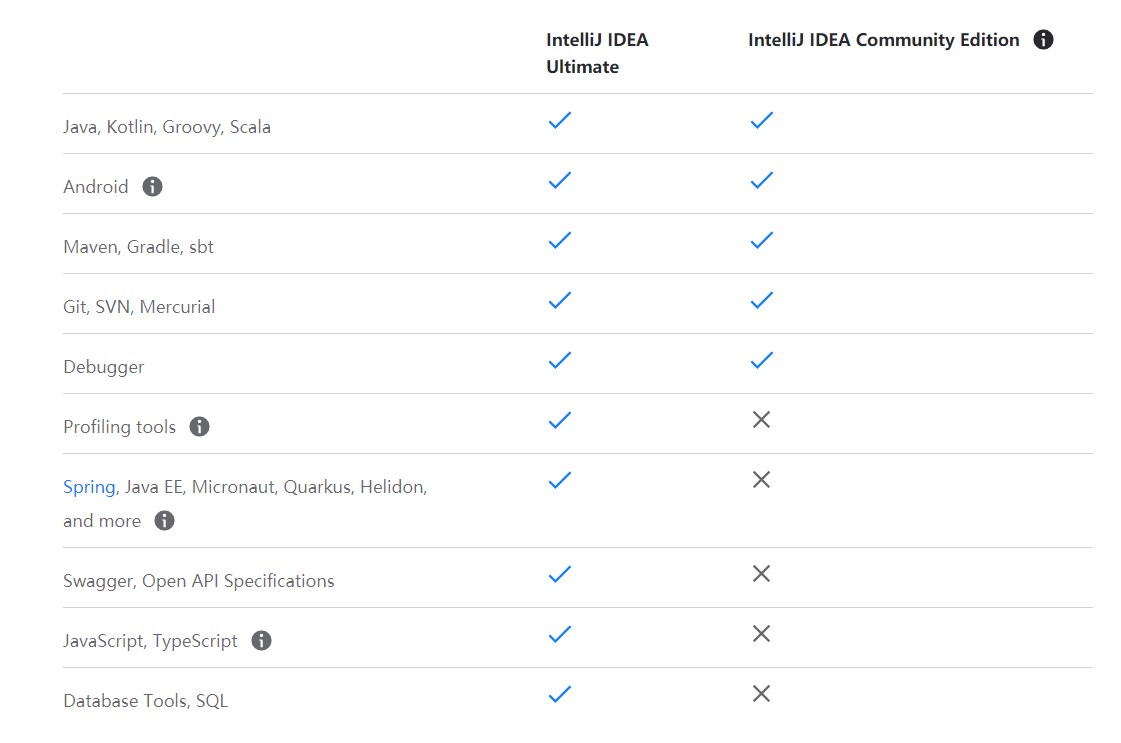Click Ultimate checkmark for Maven, Gradle row
Image resolution: width=1121 pixels, height=743 pixels.
tap(560, 240)
